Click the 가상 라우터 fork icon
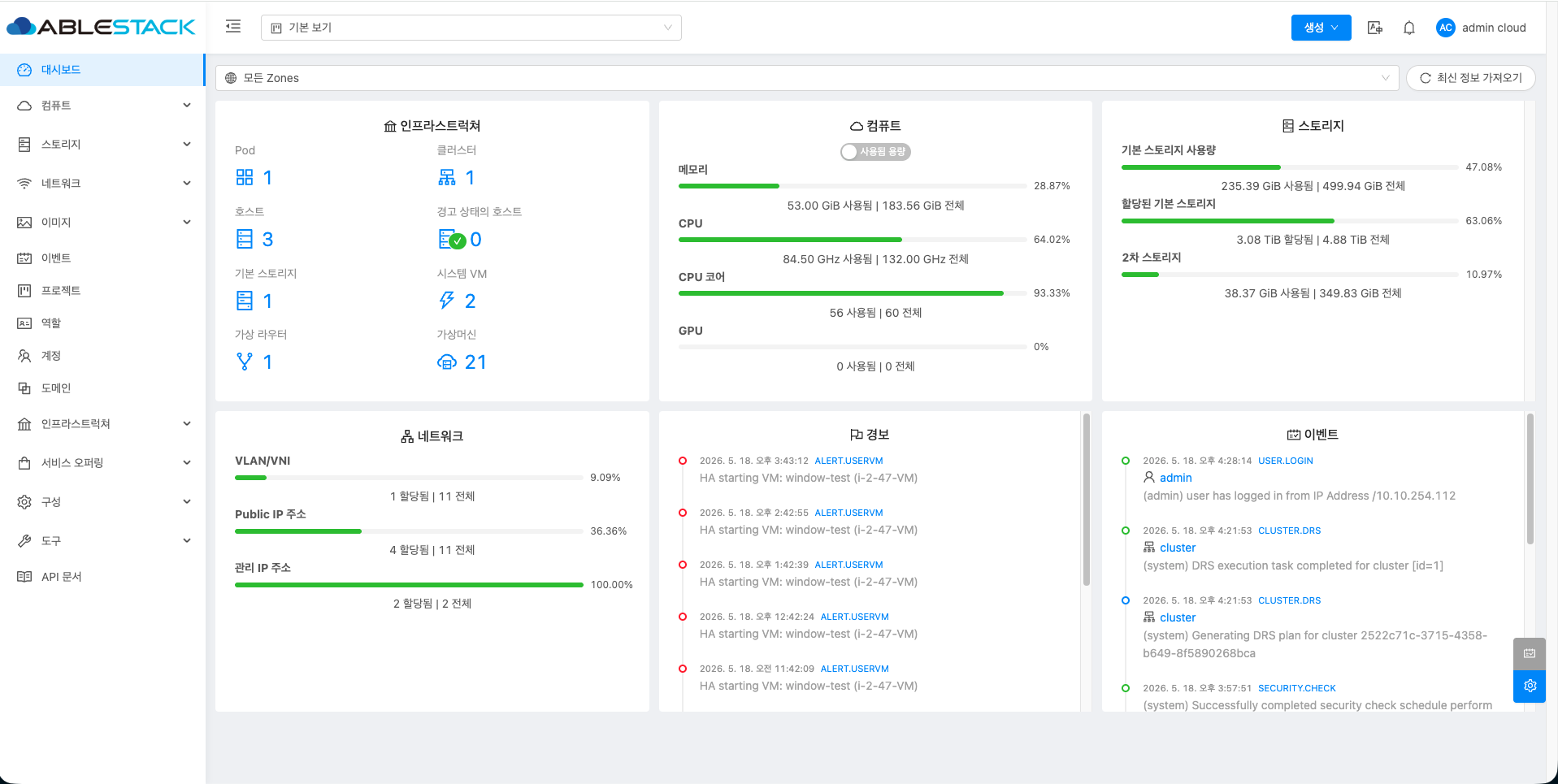1558x784 pixels. click(x=245, y=362)
